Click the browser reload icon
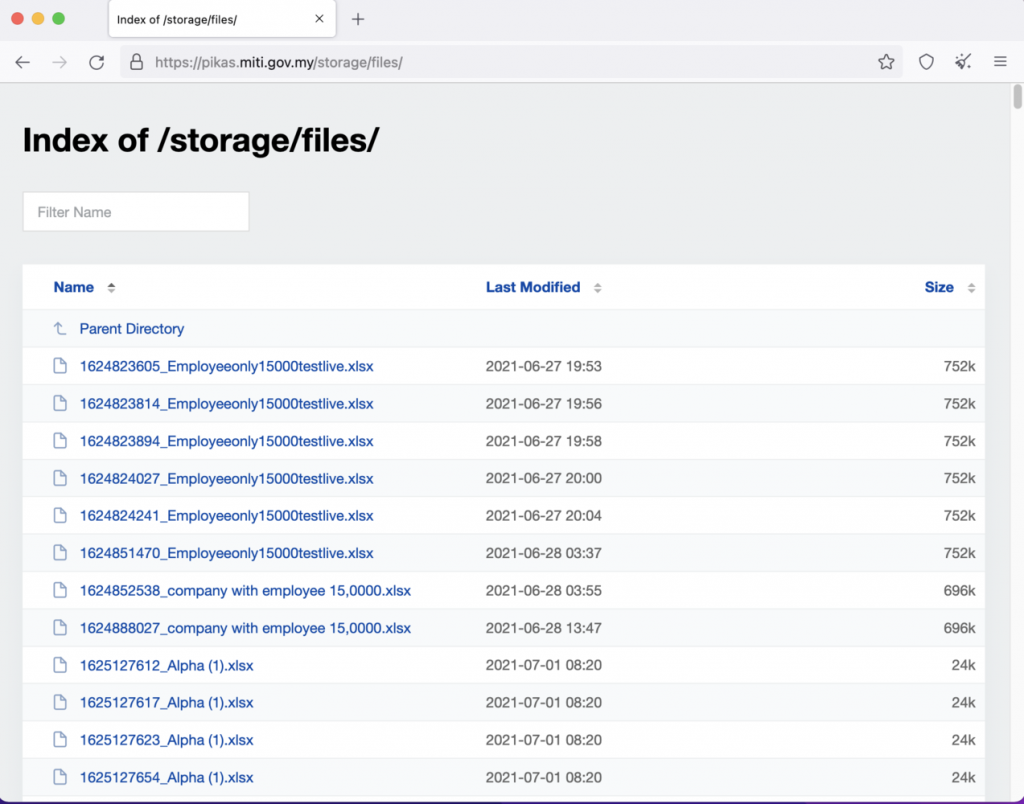This screenshot has width=1024, height=804. [x=96, y=62]
